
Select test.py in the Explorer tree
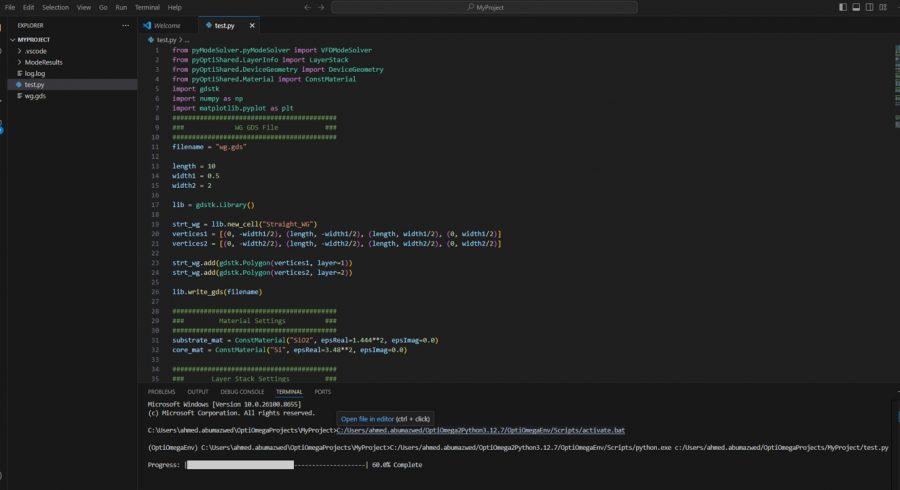coord(72,84)
